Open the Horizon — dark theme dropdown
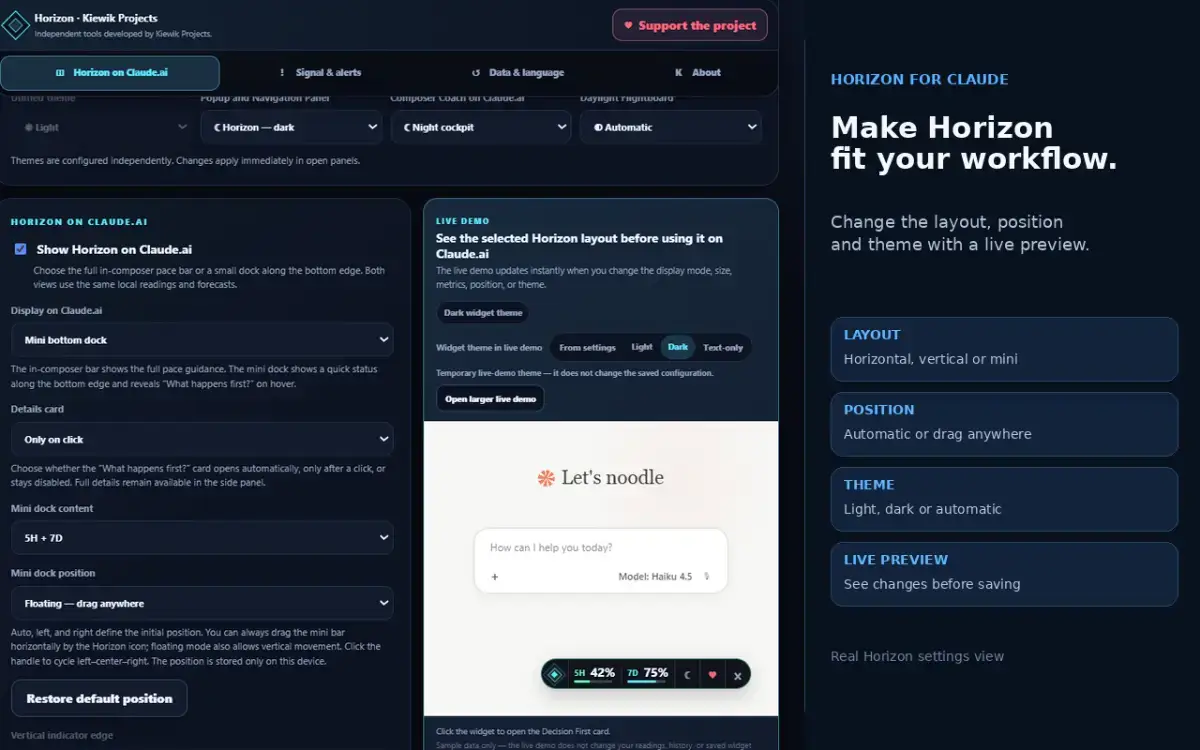This screenshot has width=1200, height=750. [x=291, y=127]
